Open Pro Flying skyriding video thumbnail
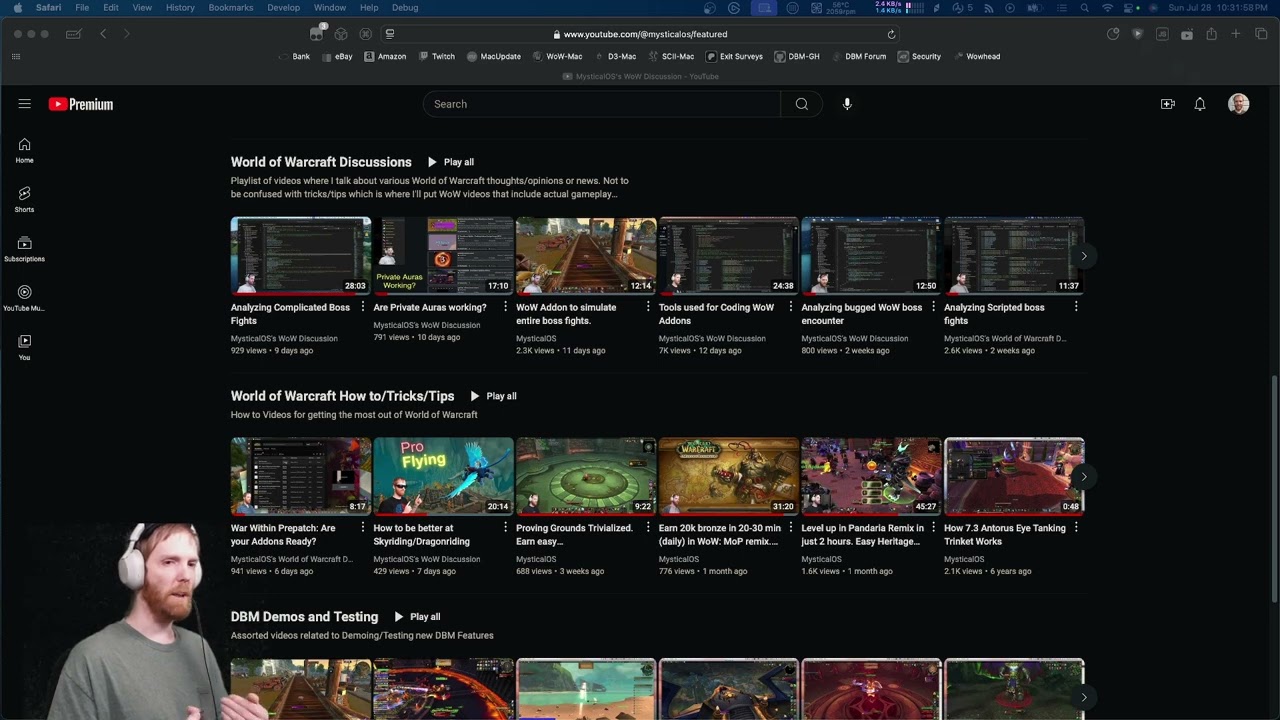 click(443, 476)
